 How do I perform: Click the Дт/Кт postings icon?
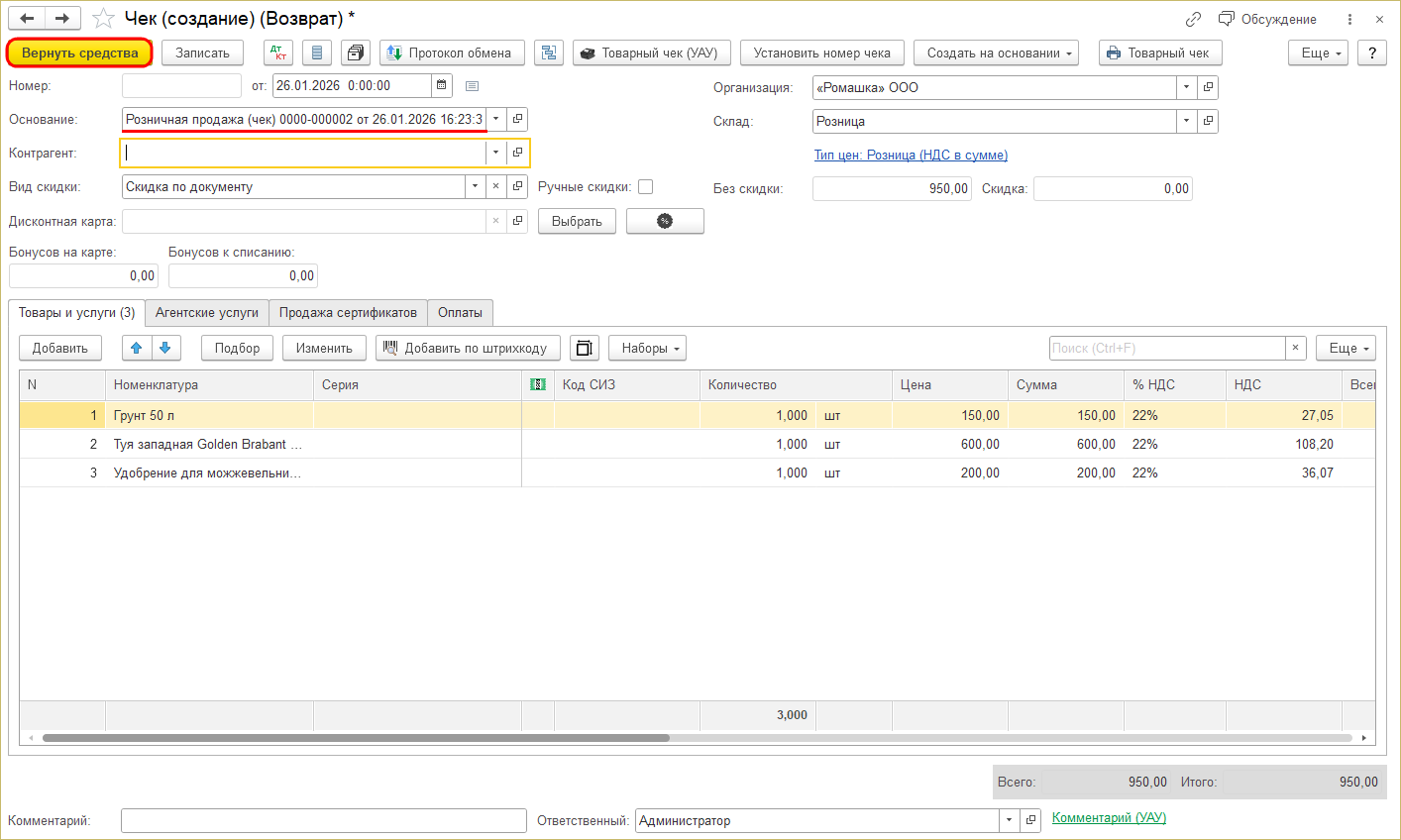pos(278,52)
